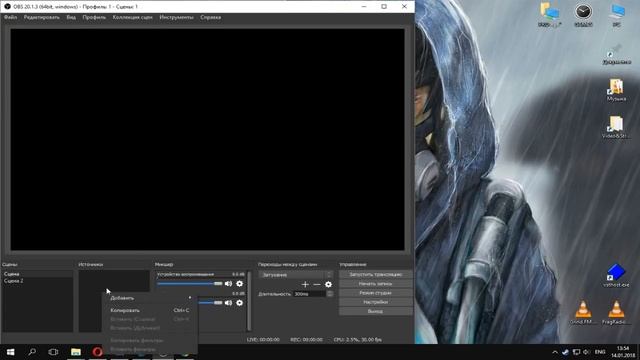Select Сцена 2 in scenes list
The image size is (640, 360).
coord(38,281)
